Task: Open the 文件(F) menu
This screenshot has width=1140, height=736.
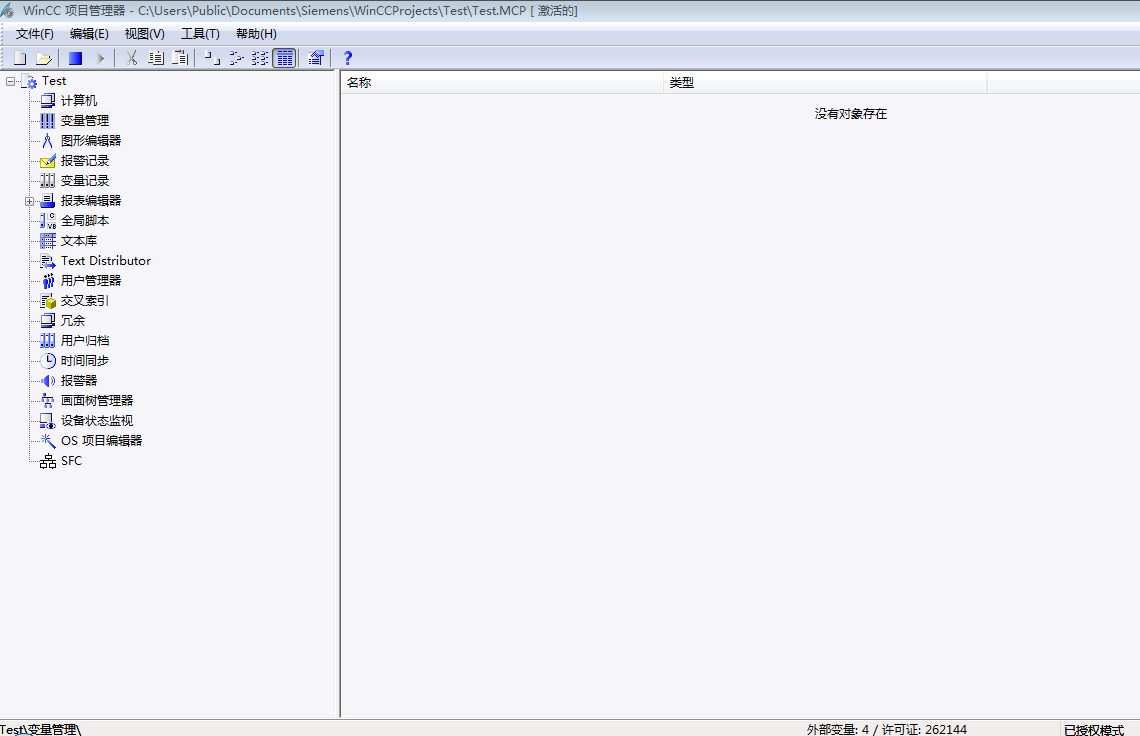Action: click(35, 34)
